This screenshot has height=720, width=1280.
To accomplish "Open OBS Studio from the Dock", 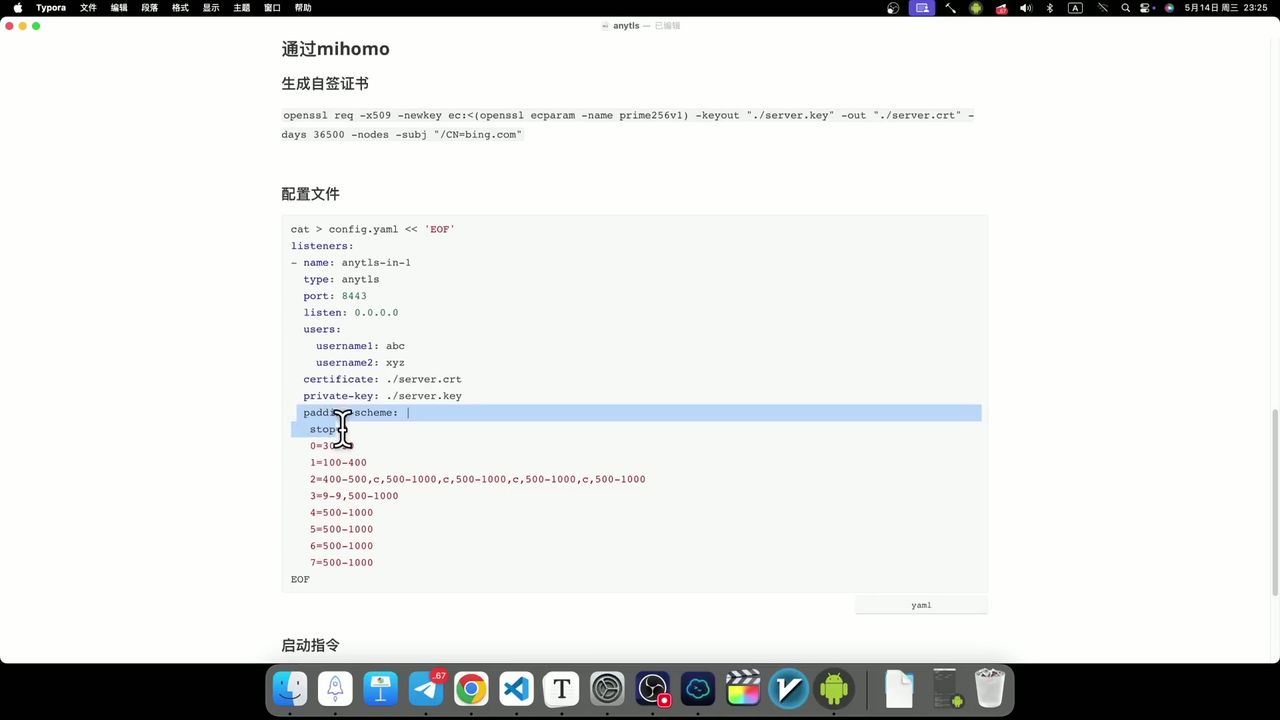I will [652, 688].
